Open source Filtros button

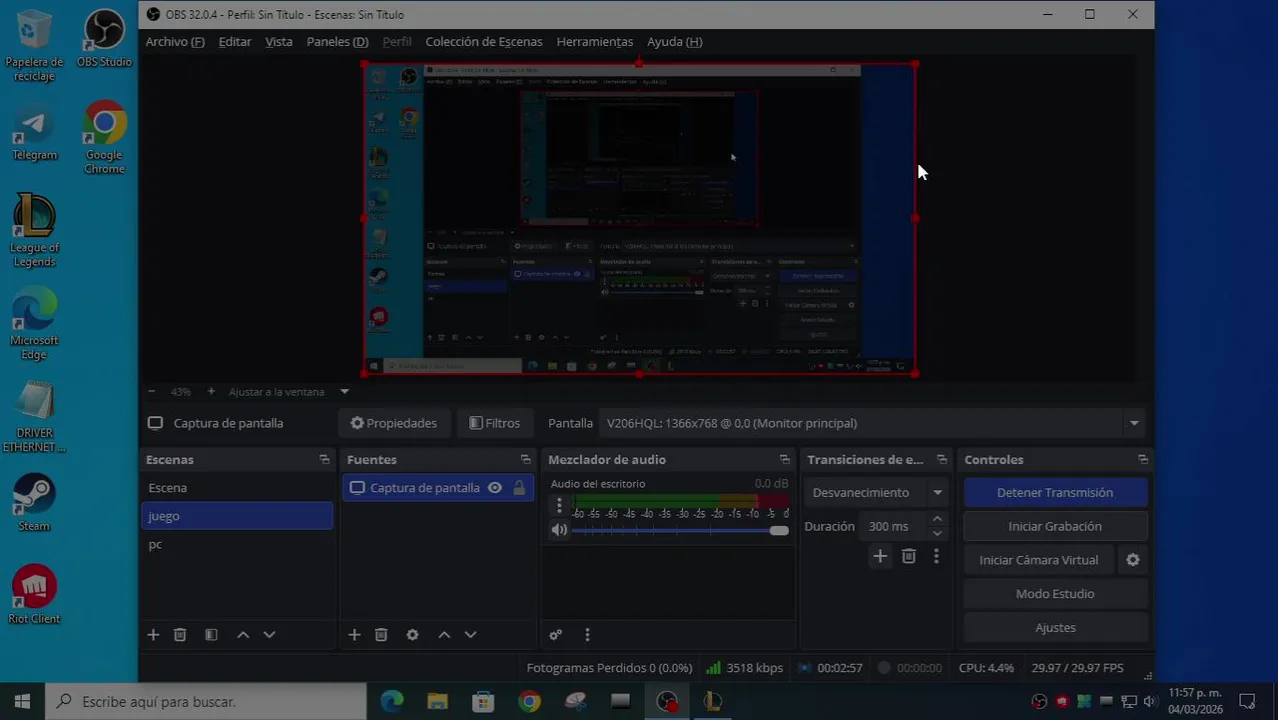(x=495, y=423)
